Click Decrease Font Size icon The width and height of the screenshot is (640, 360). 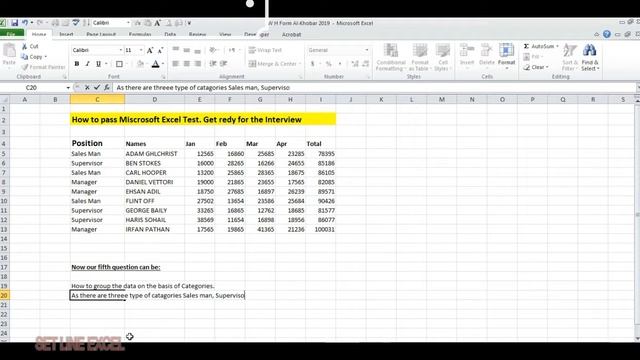coord(160,50)
